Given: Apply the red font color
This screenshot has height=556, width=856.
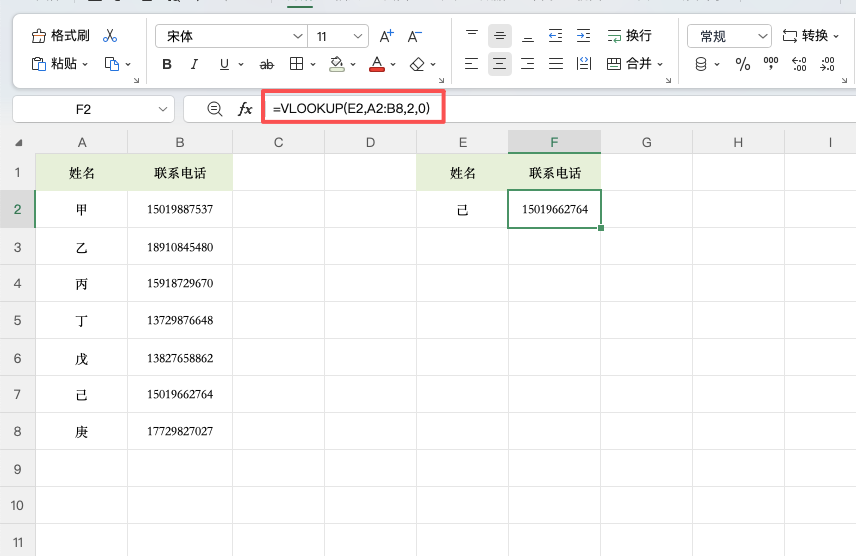Looking at the screenshot, I should tap(377, 64).
